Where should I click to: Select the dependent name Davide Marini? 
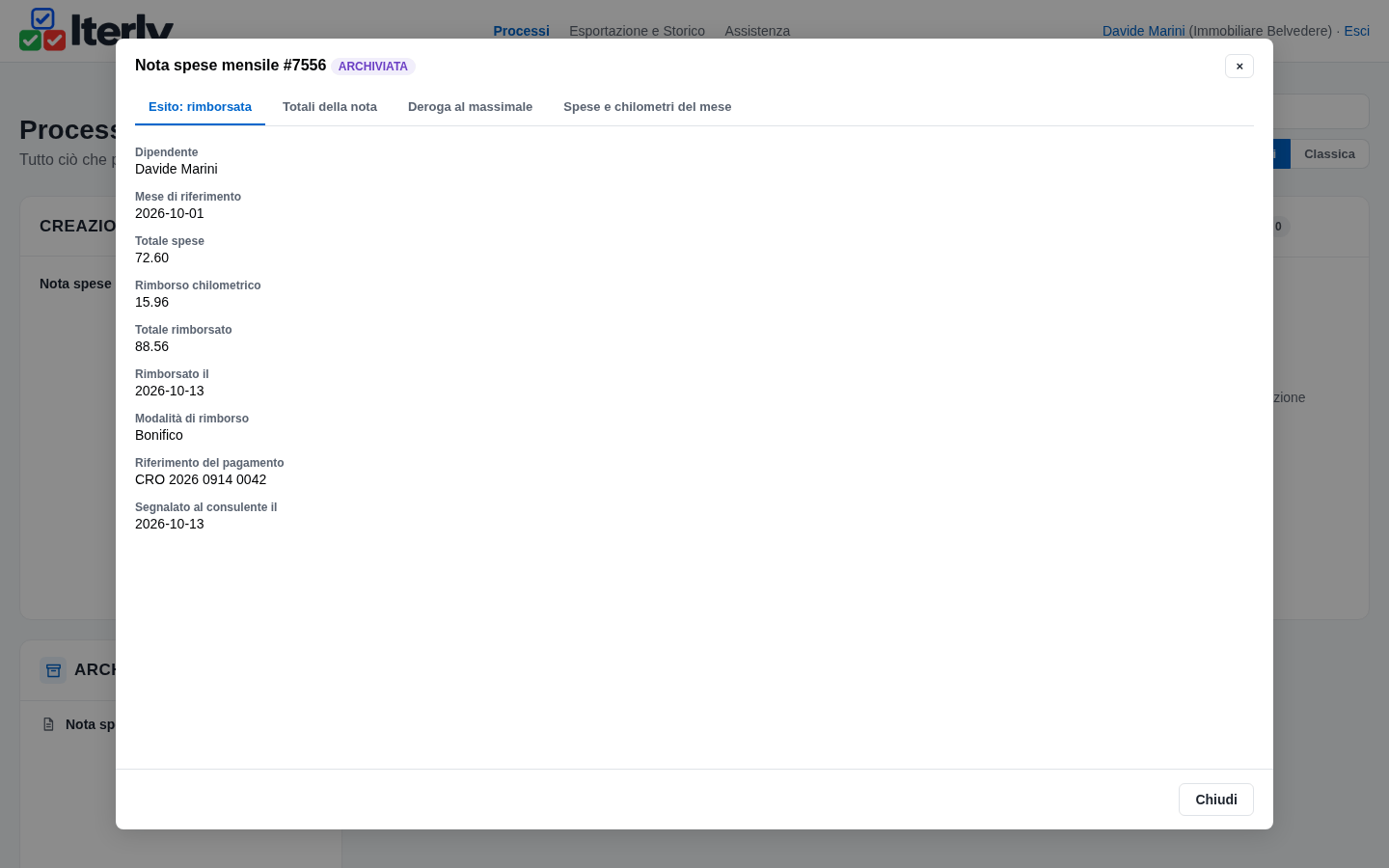[x=177, y=169]
